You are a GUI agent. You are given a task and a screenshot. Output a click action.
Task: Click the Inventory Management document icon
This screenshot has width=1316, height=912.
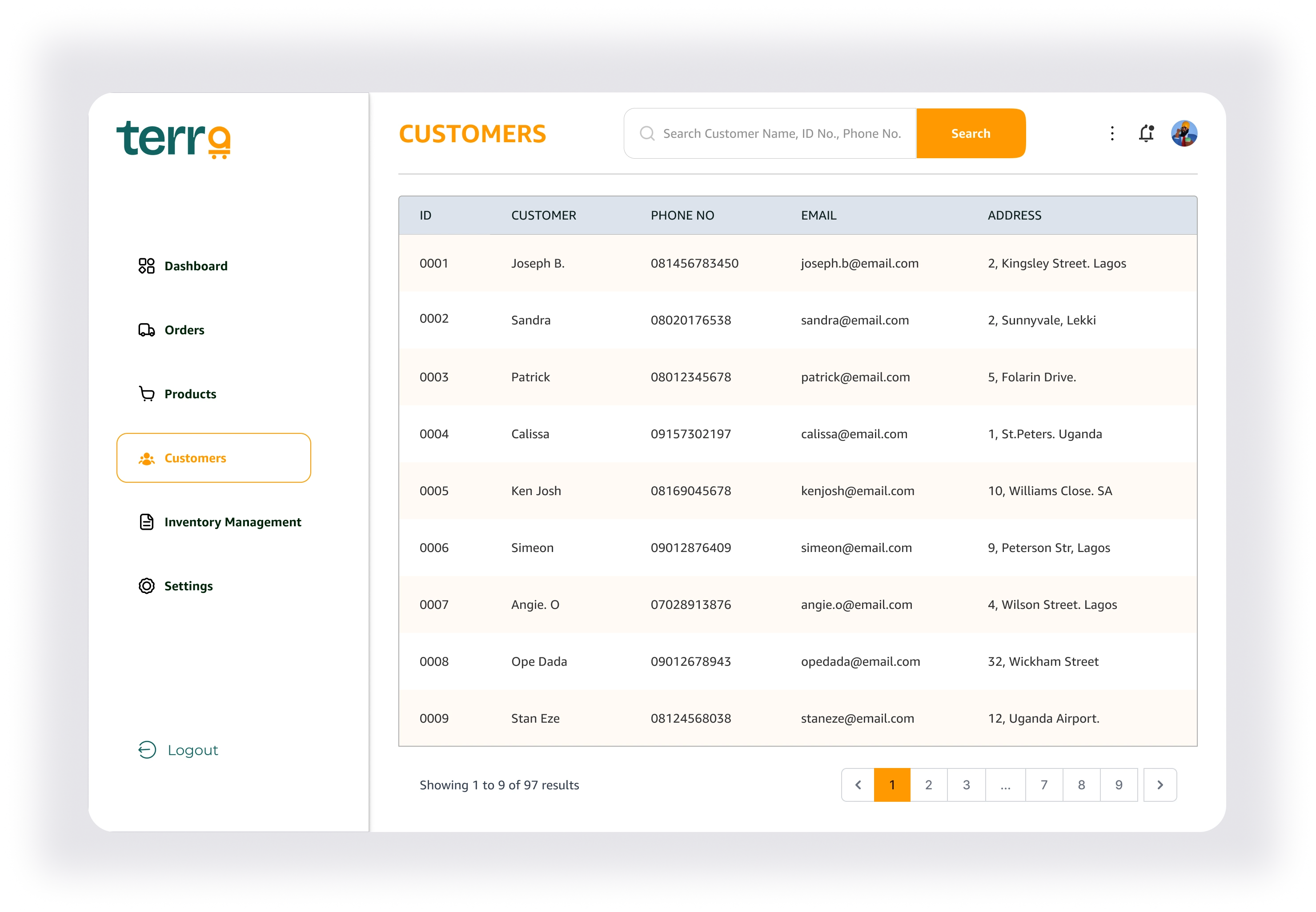coord(146,522)
